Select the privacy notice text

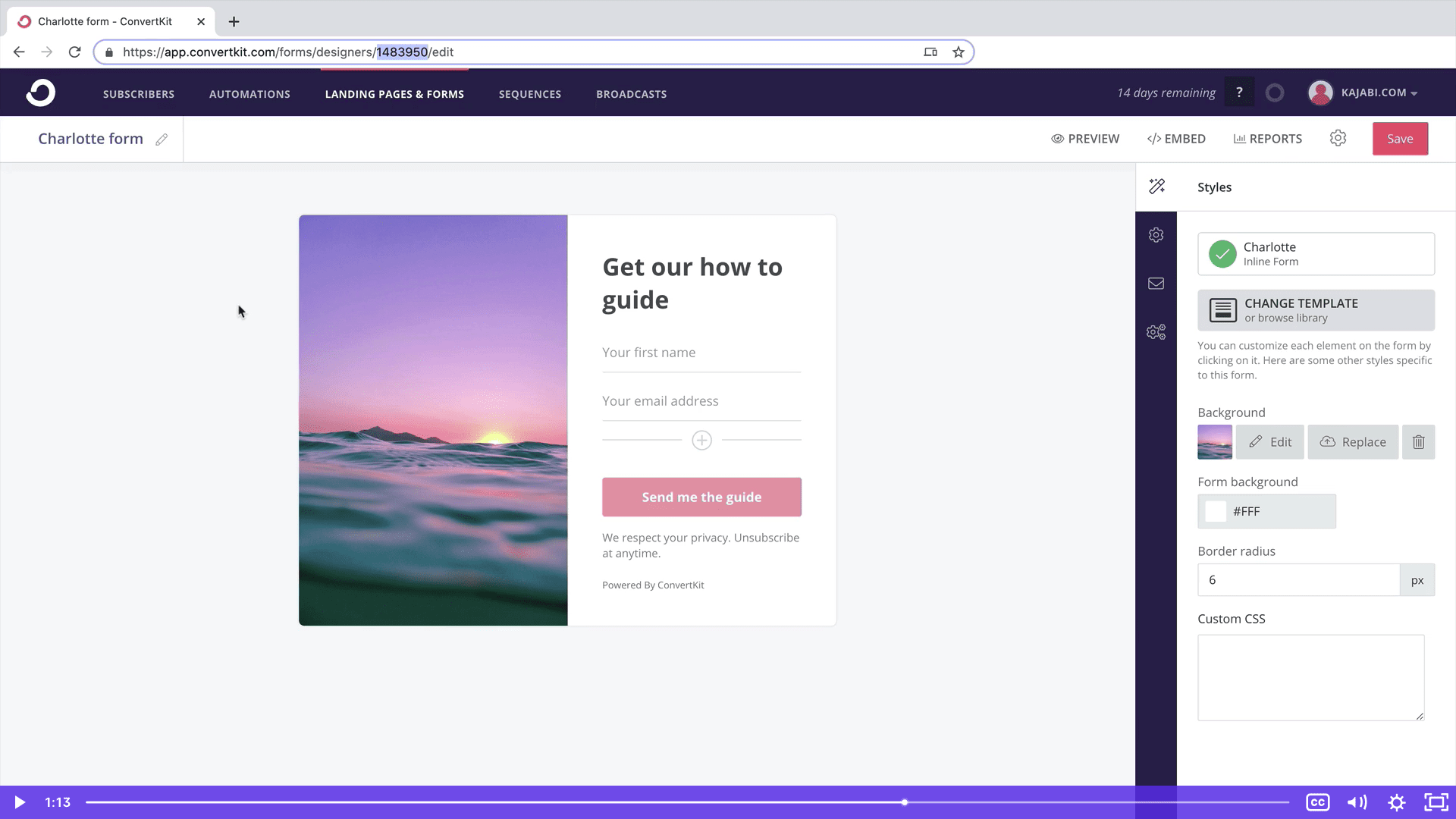(x=701, y=545)
